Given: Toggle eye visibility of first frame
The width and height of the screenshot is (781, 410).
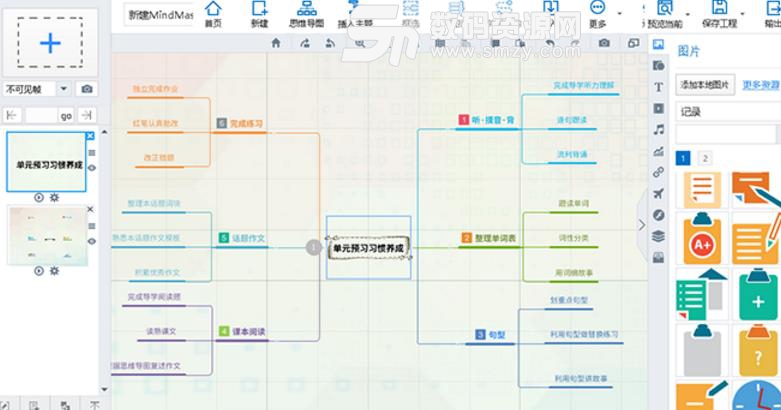Looking at the screenshot, I should (x=92, y=168).
